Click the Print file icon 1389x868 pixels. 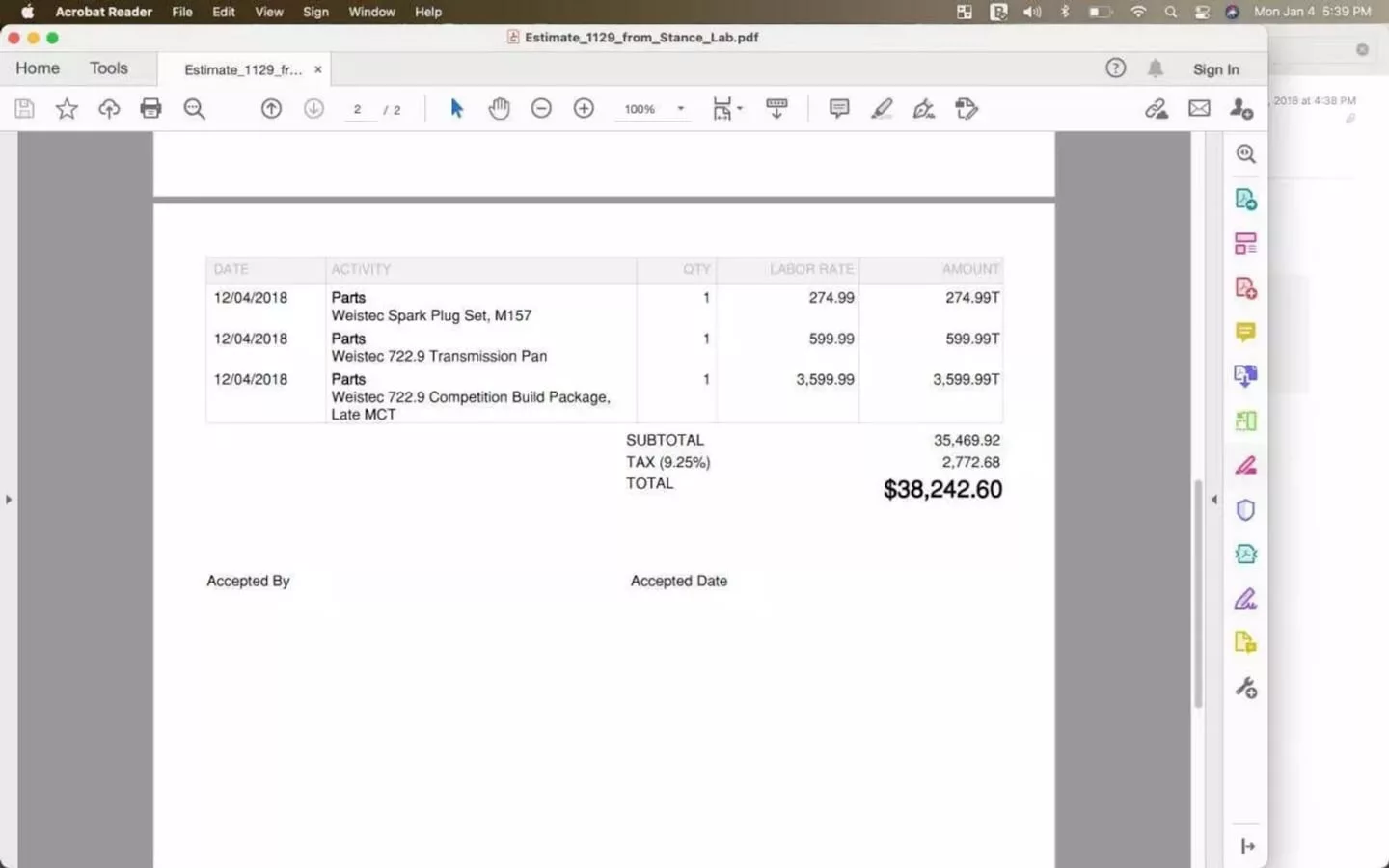(x=150, y=108)
